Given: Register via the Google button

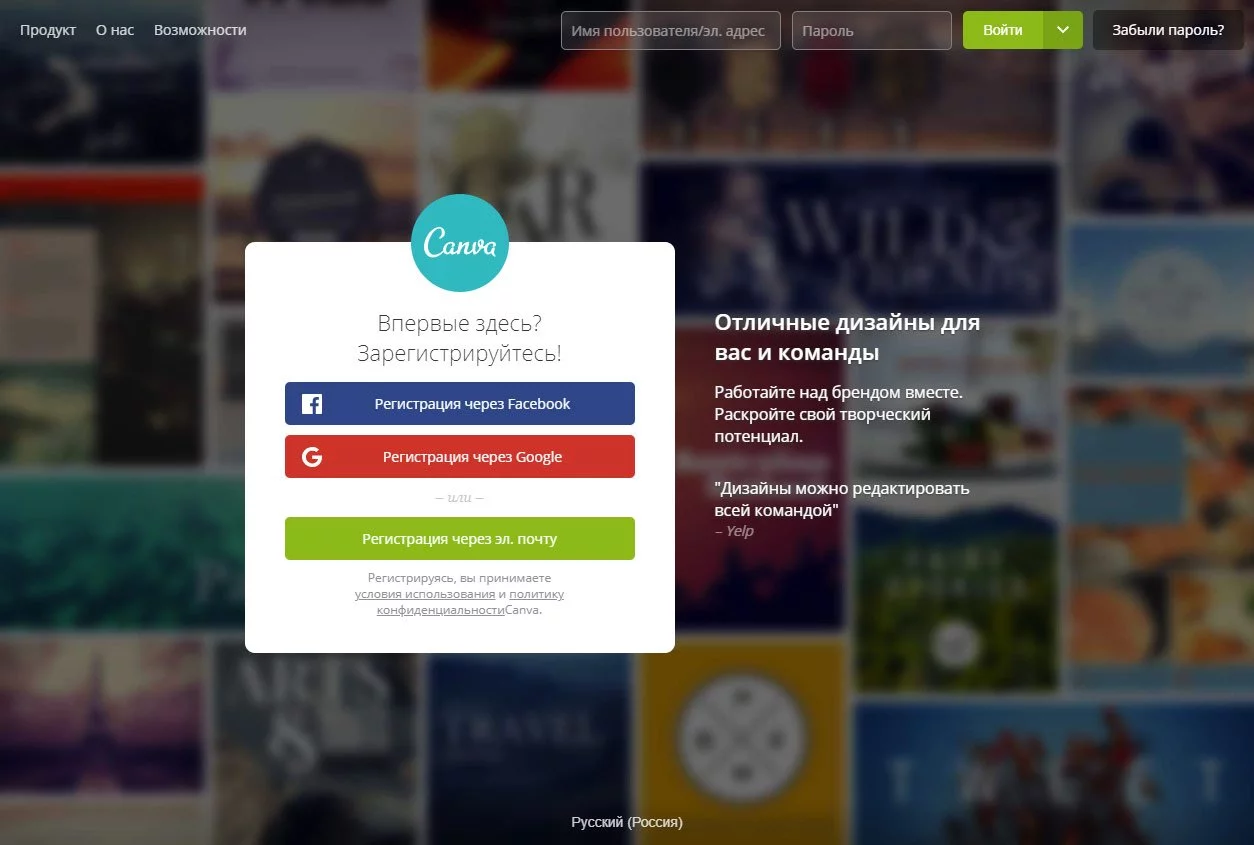Looking at the screenshot, I should pyautogui.click(x=460, y=457).
